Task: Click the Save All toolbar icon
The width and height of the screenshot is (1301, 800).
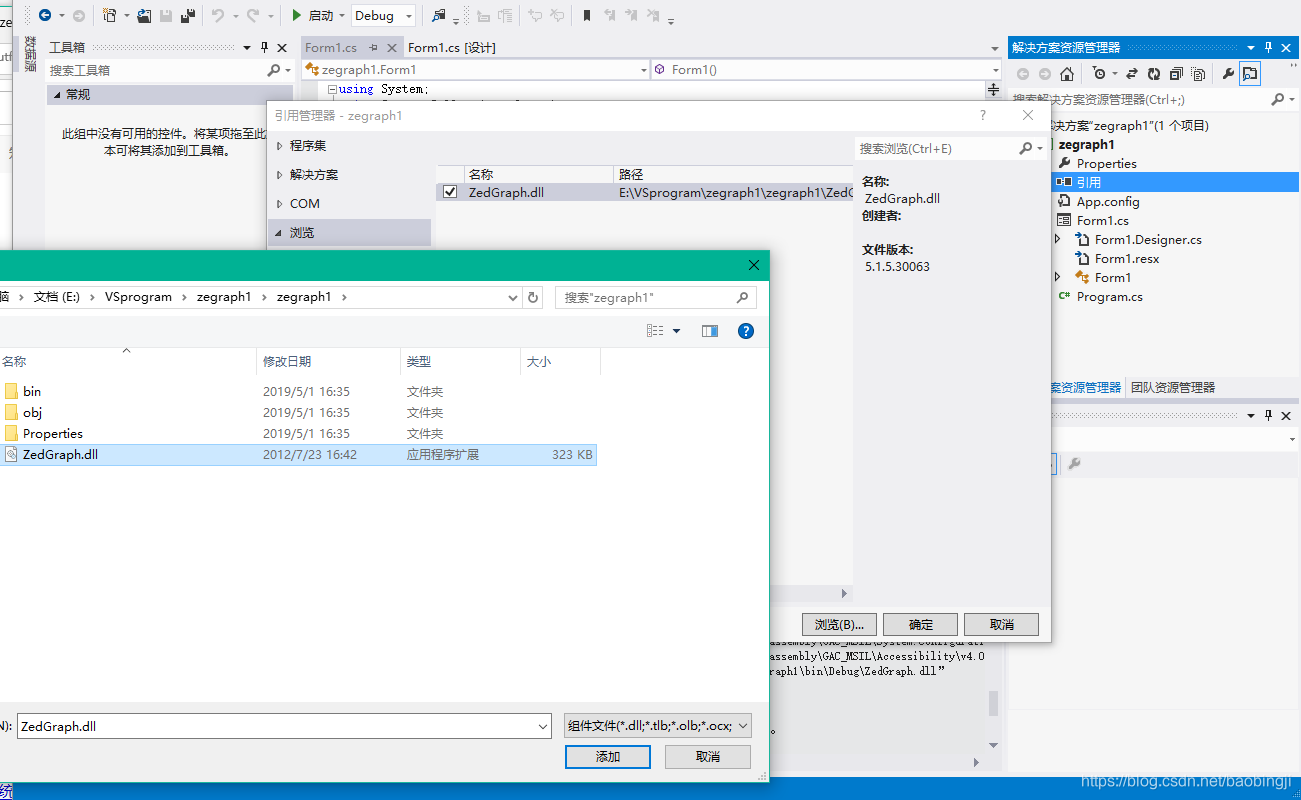Action: [x=186, y=15]
